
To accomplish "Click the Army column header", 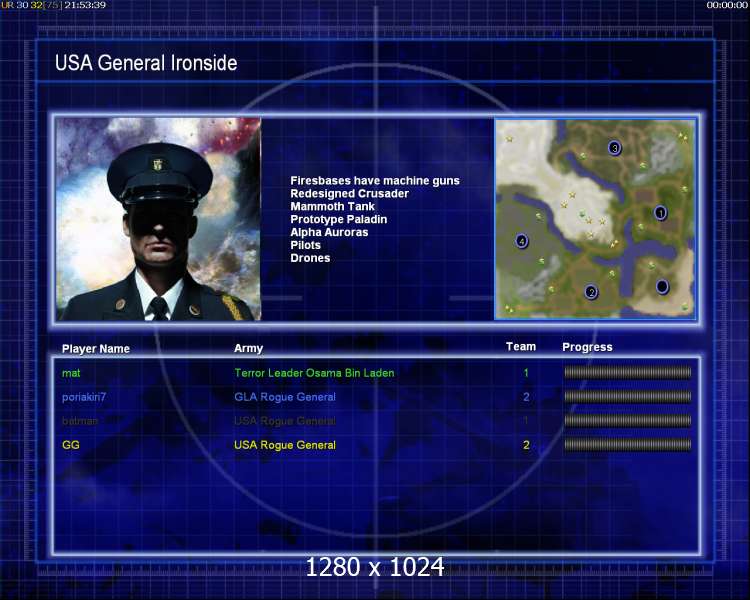I will [x=248, y=349].
